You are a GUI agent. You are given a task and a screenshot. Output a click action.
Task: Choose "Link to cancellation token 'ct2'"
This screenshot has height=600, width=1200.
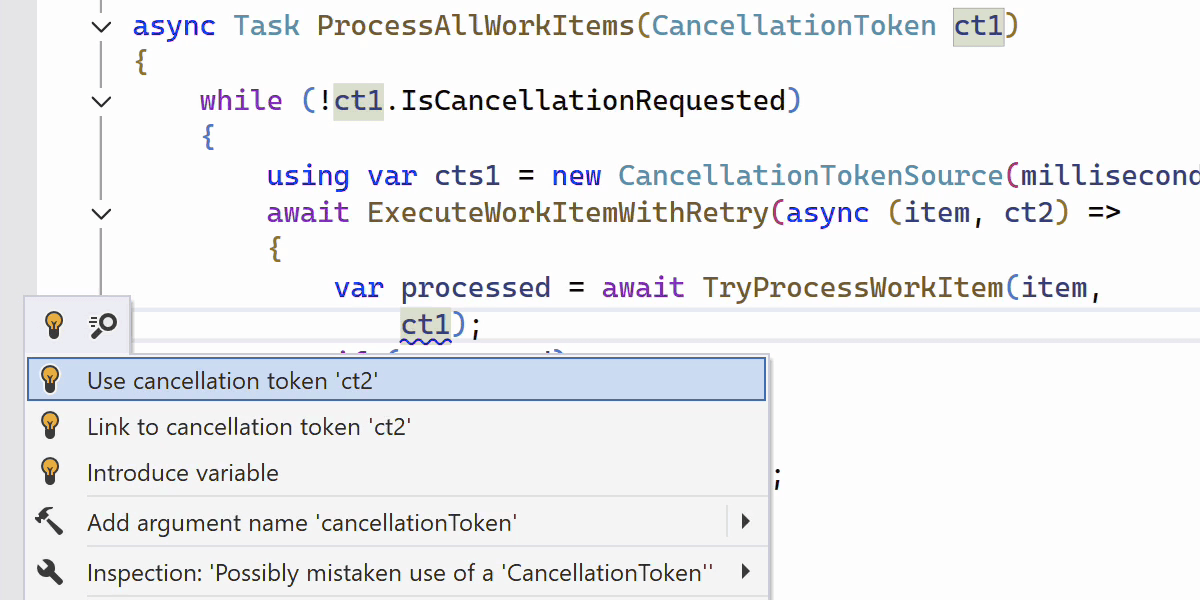[x=249, y=427]
